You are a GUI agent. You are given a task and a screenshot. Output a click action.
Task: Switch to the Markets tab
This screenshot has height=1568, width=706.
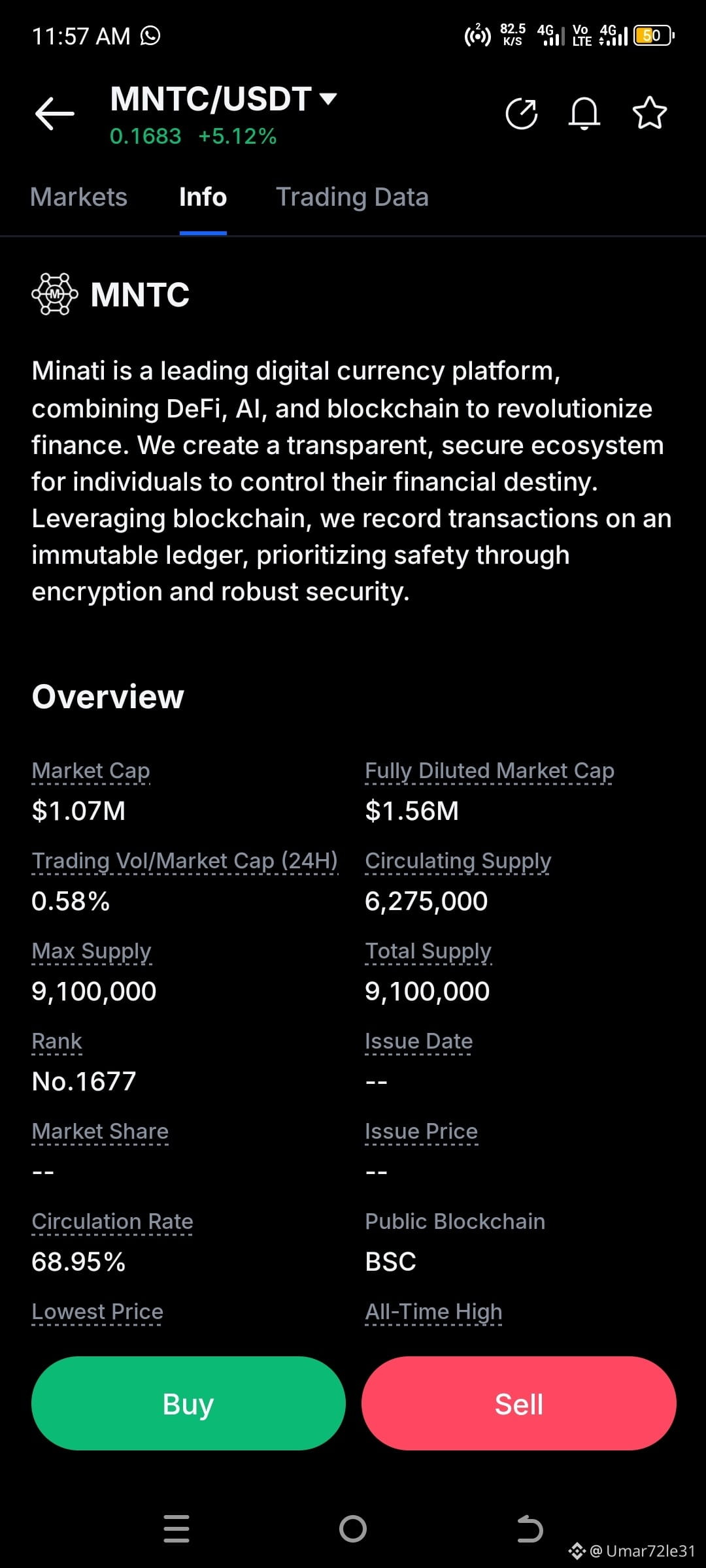[x=79, y=197]
